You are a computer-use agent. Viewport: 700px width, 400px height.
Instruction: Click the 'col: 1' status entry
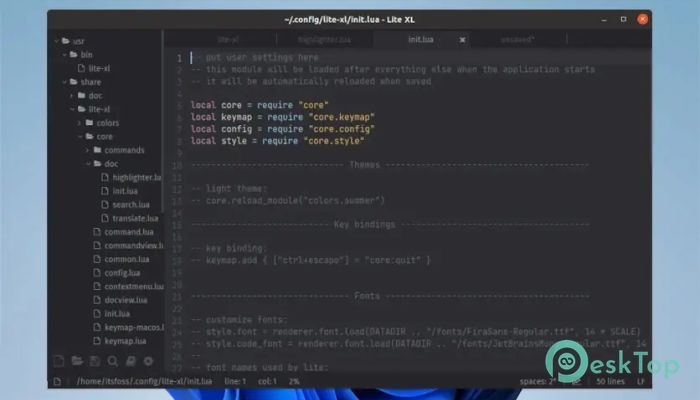tap(267, 381)
